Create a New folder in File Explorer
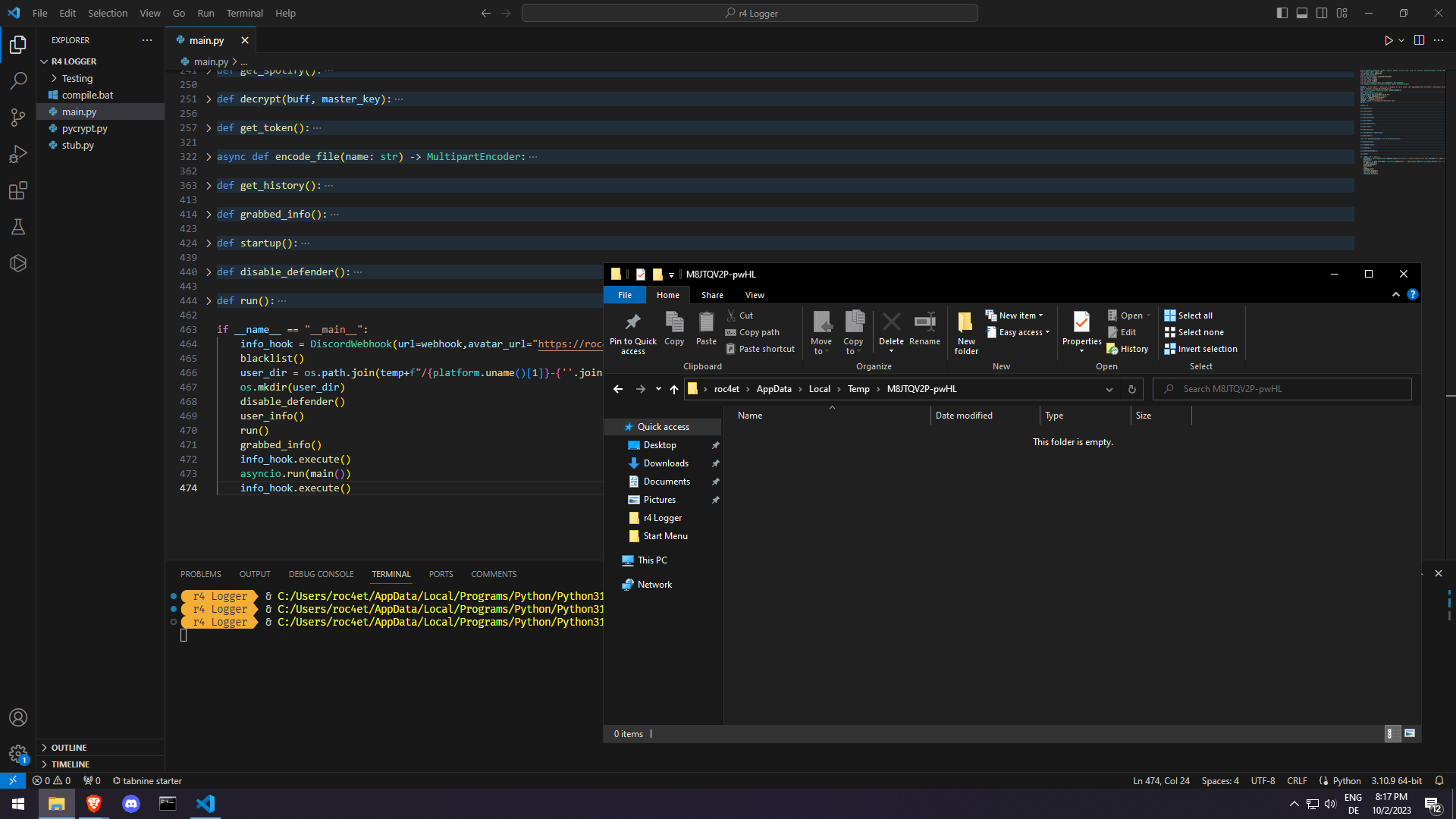Image resolution: width=1456 pixels, height=819 pixels. pos(966,333)
